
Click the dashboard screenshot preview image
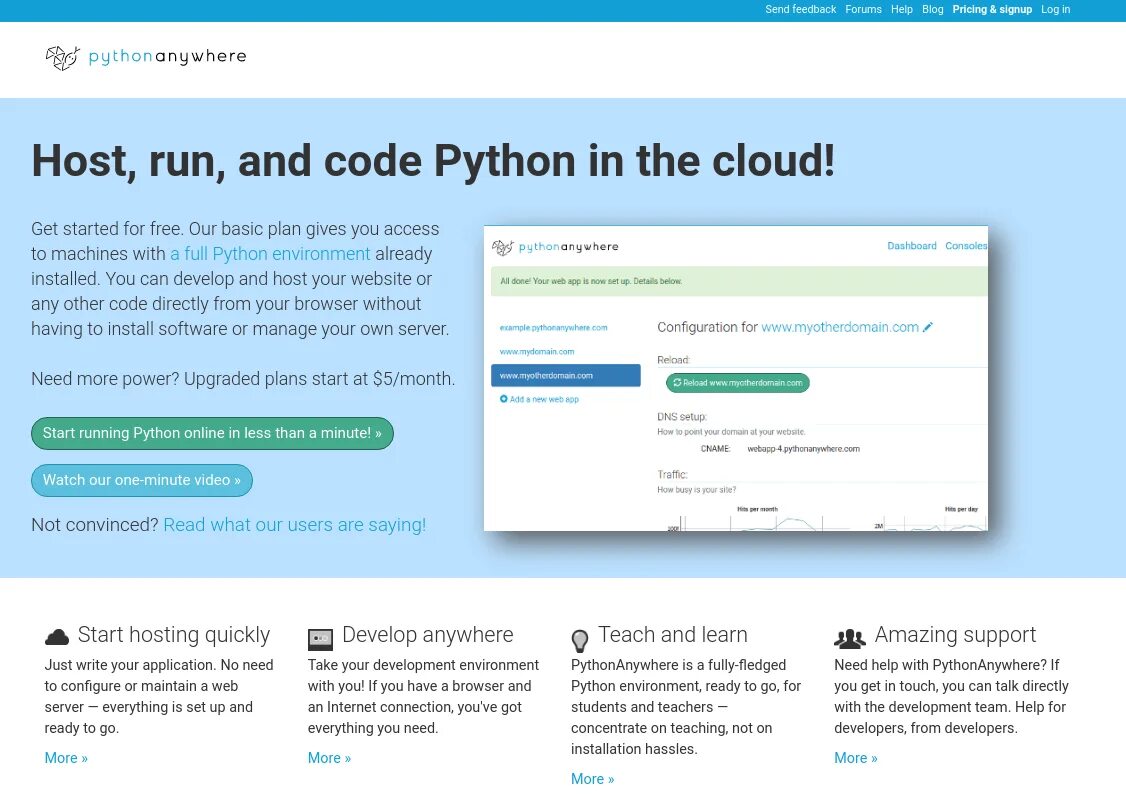coord(735,378)
